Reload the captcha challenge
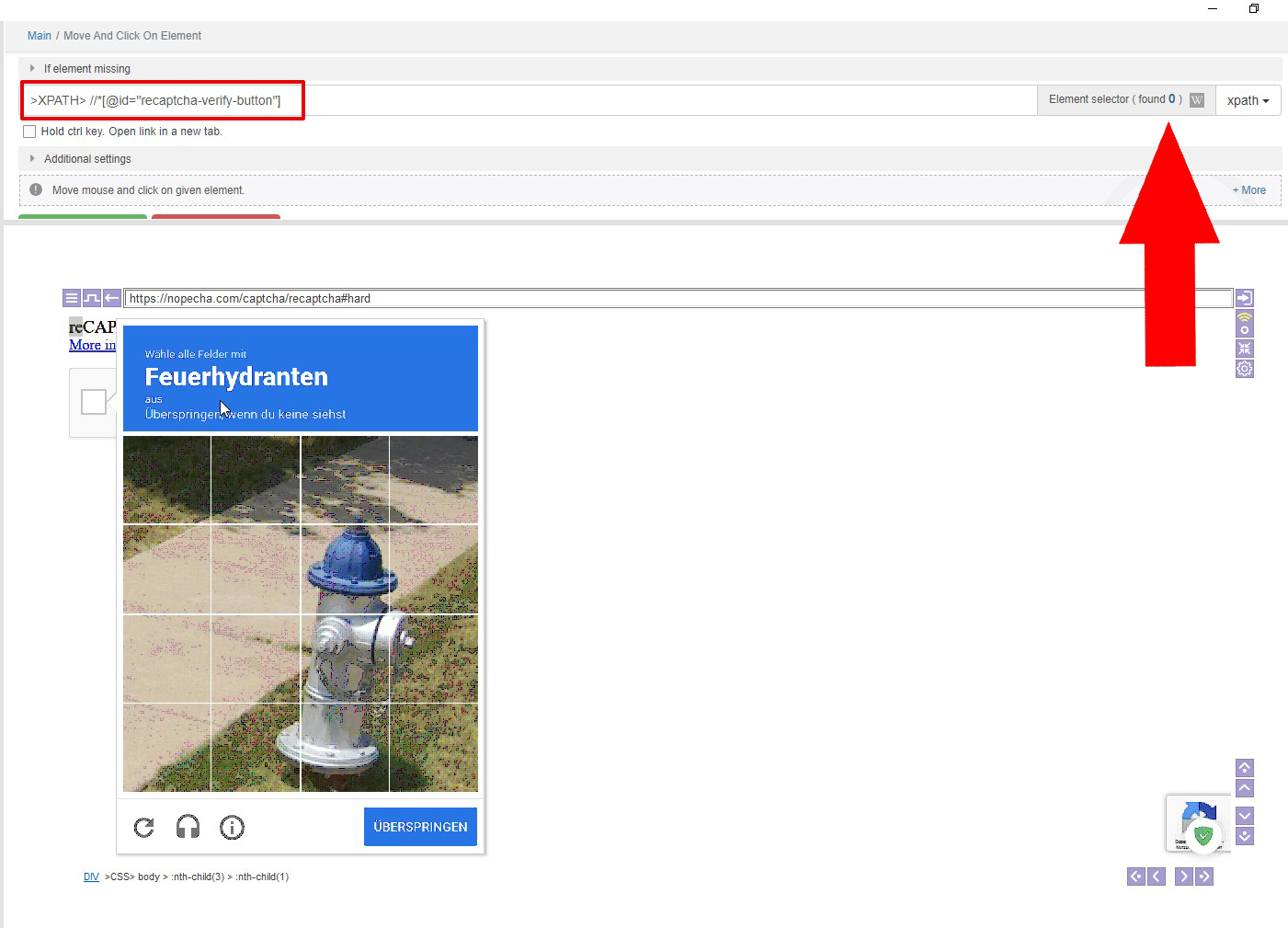The image size is (1288, 928). [144, 827]
